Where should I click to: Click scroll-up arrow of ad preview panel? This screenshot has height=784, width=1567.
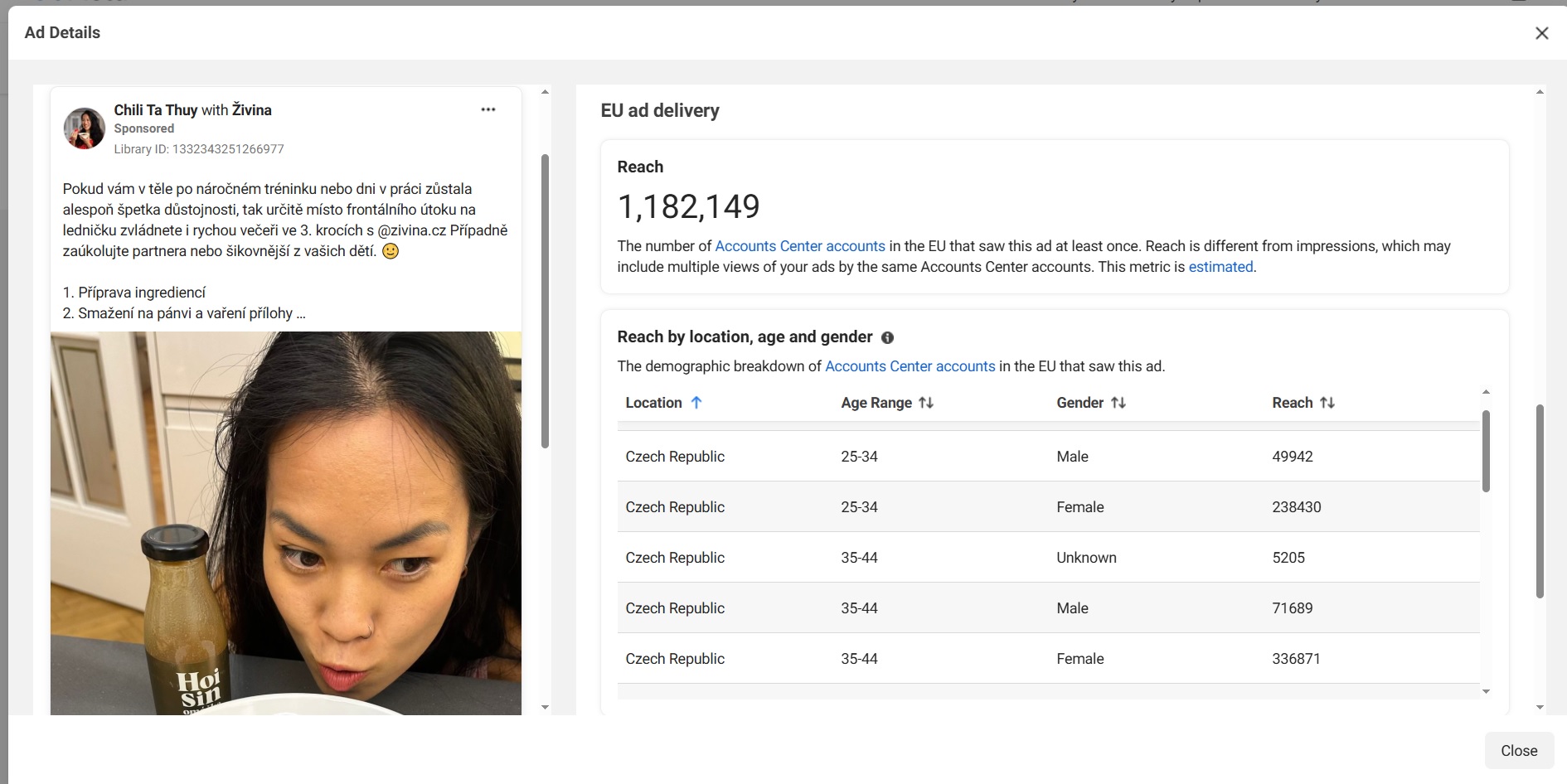click(545, 92)
